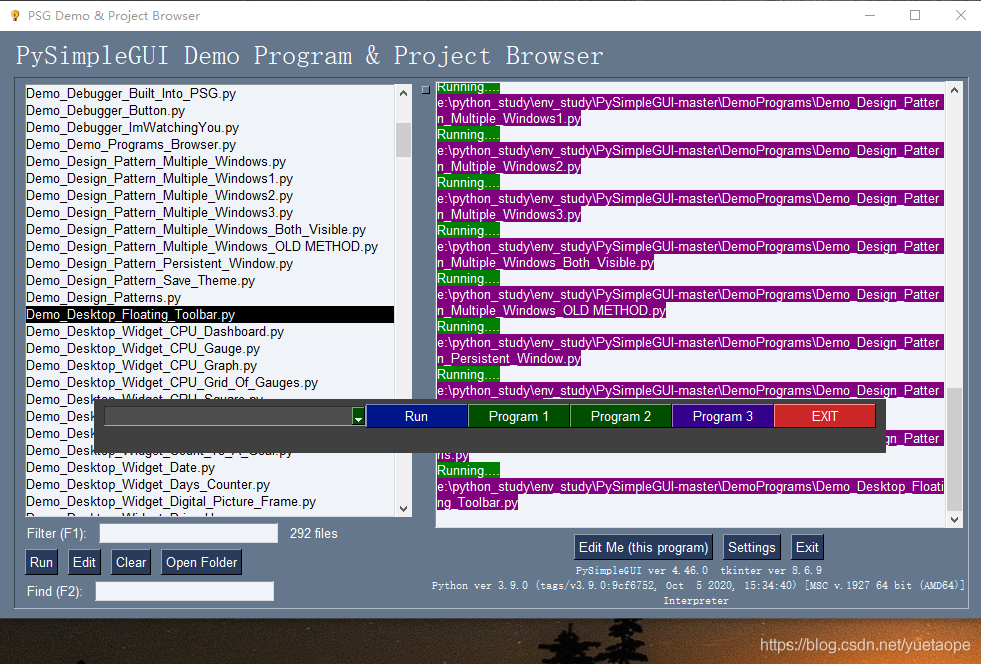Viewport: 981px width, 664px height.
Task: Clear the output with Clear button
Action: pos(131,563)
